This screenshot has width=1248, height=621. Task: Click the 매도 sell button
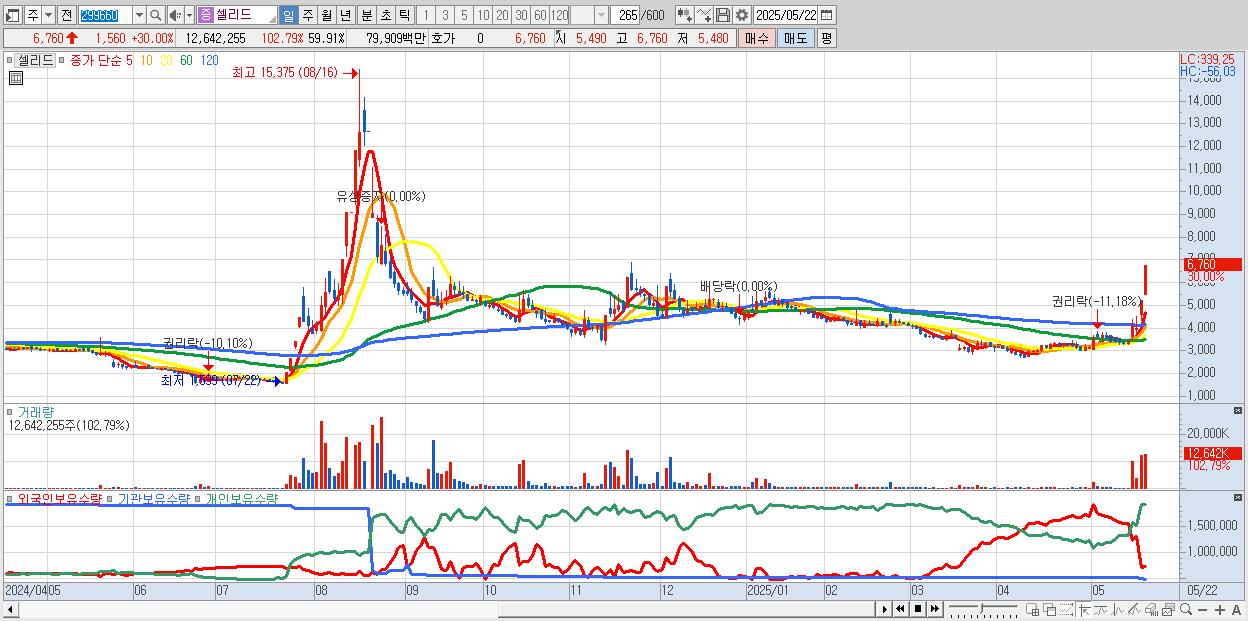[795, 38]
